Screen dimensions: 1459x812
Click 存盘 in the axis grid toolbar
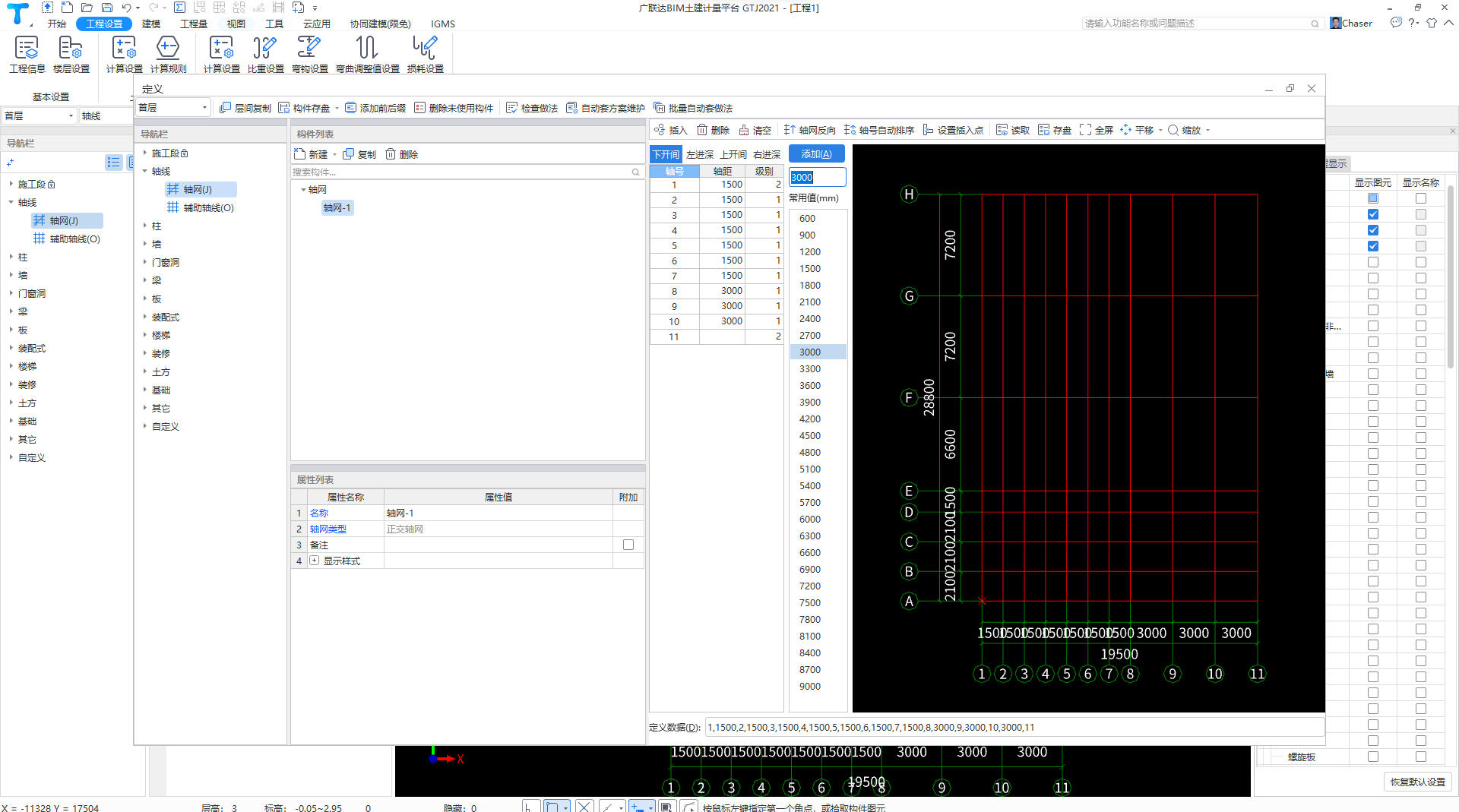point(1055,130)
